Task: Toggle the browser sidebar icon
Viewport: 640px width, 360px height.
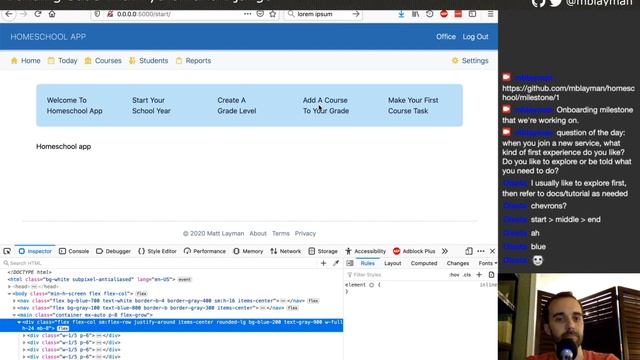Action: (x=472, y=14)
